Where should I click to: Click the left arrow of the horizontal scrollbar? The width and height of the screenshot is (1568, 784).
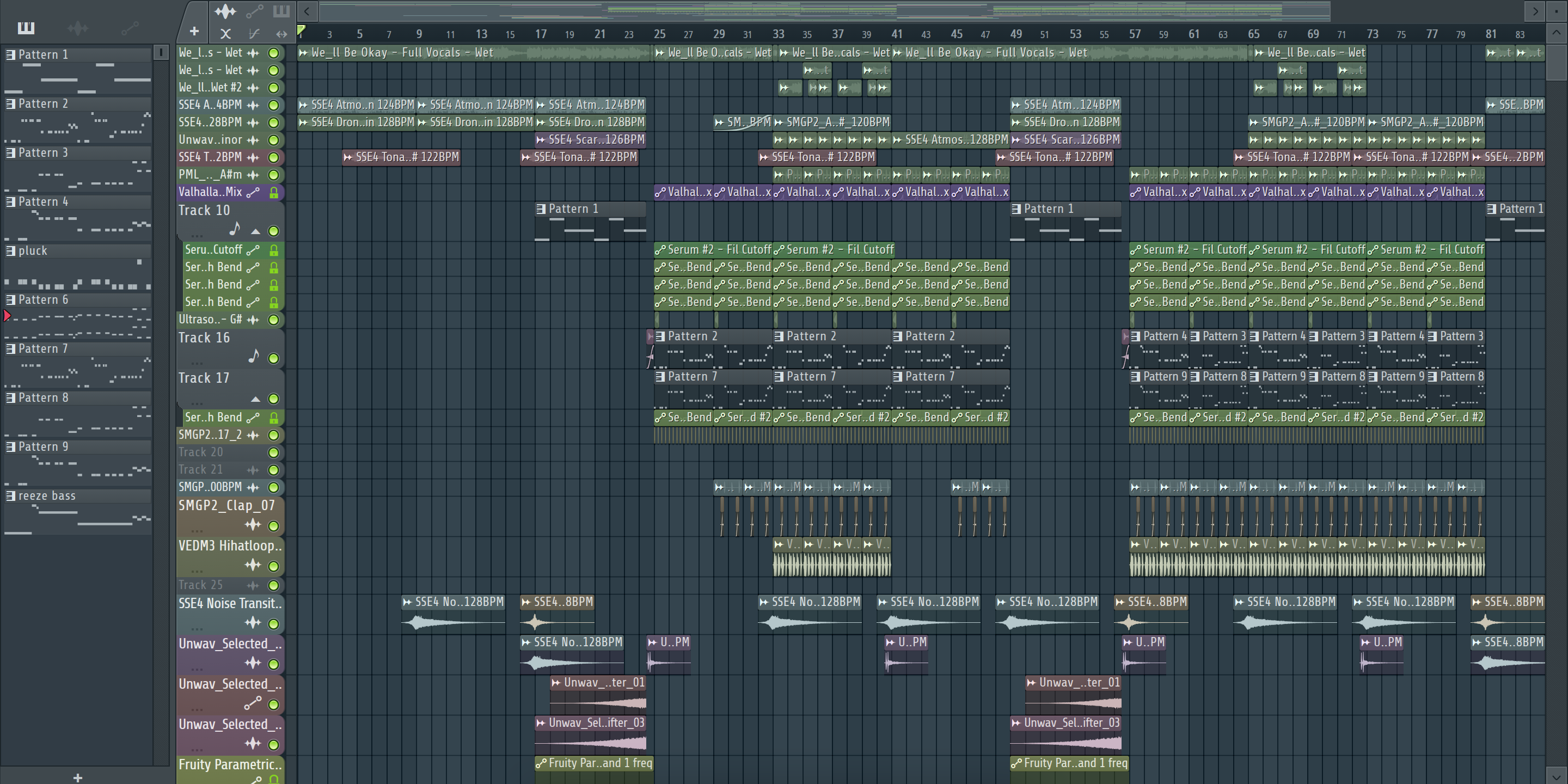click(307, 11)
